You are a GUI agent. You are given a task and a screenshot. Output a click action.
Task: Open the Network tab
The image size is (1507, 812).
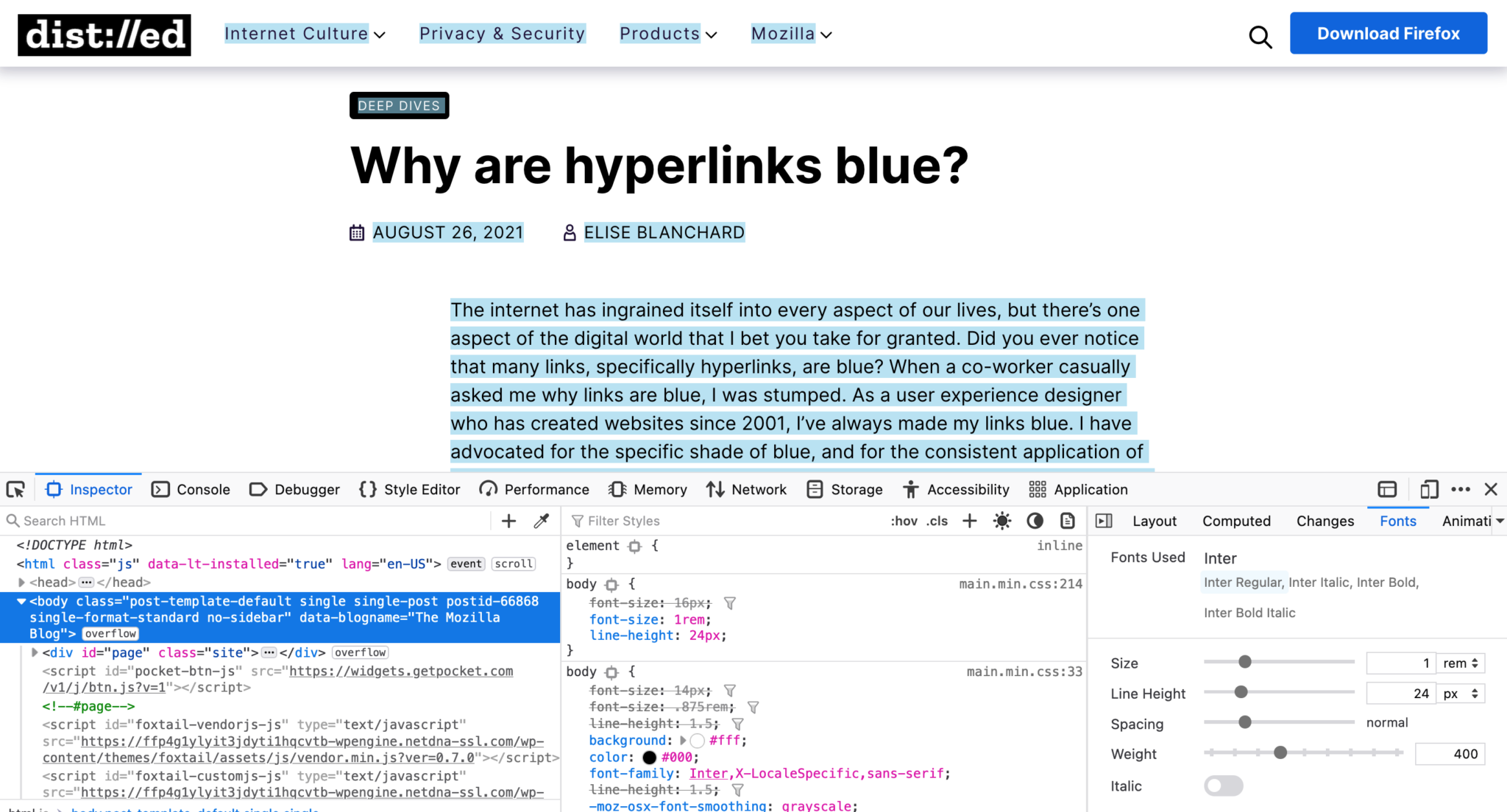click(746, 490)
